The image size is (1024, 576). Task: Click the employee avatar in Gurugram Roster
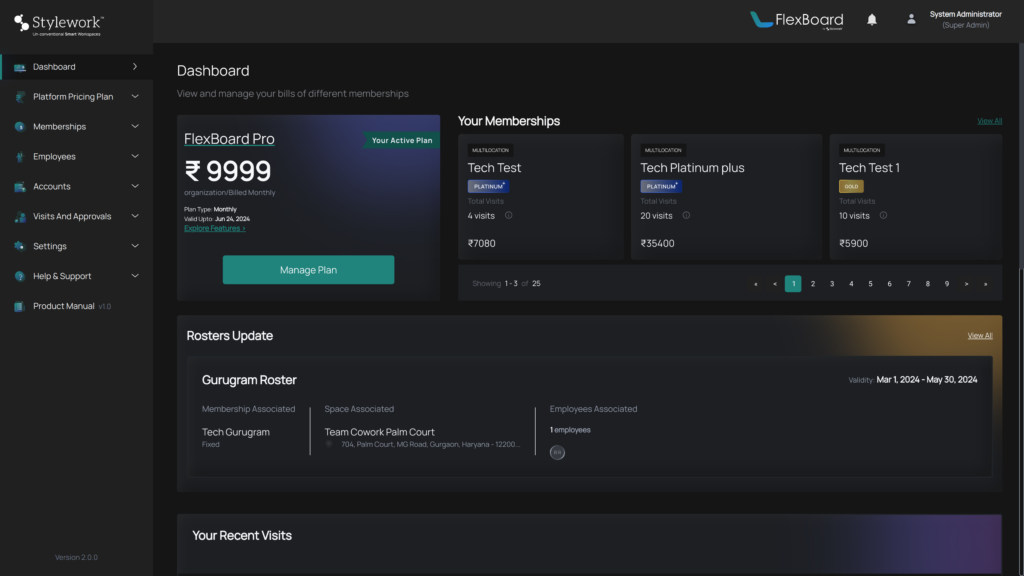[557, 452]
